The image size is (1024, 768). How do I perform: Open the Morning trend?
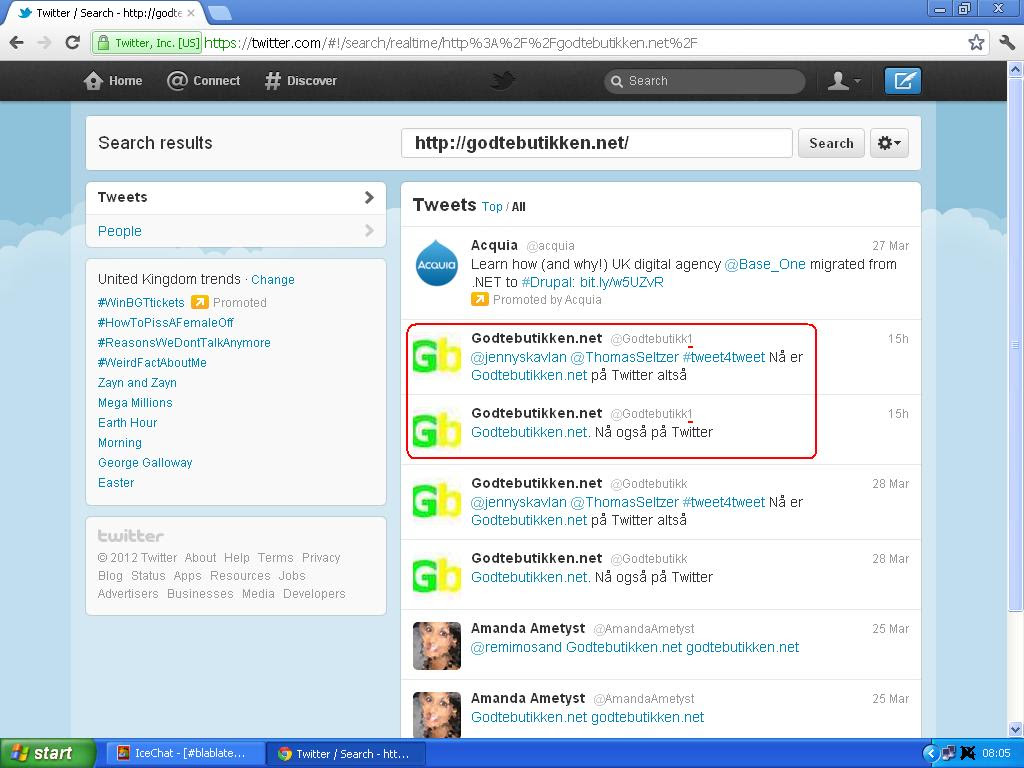[x=120, y=443]
